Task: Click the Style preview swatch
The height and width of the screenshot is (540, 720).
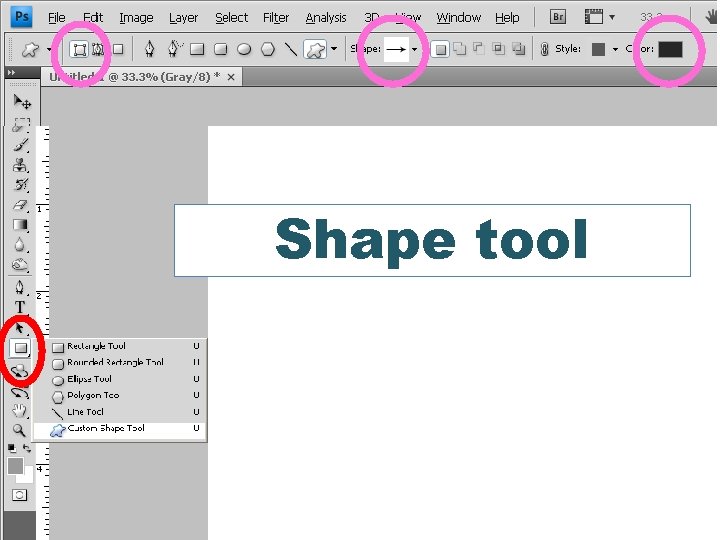Action: [x=598, y=49]
